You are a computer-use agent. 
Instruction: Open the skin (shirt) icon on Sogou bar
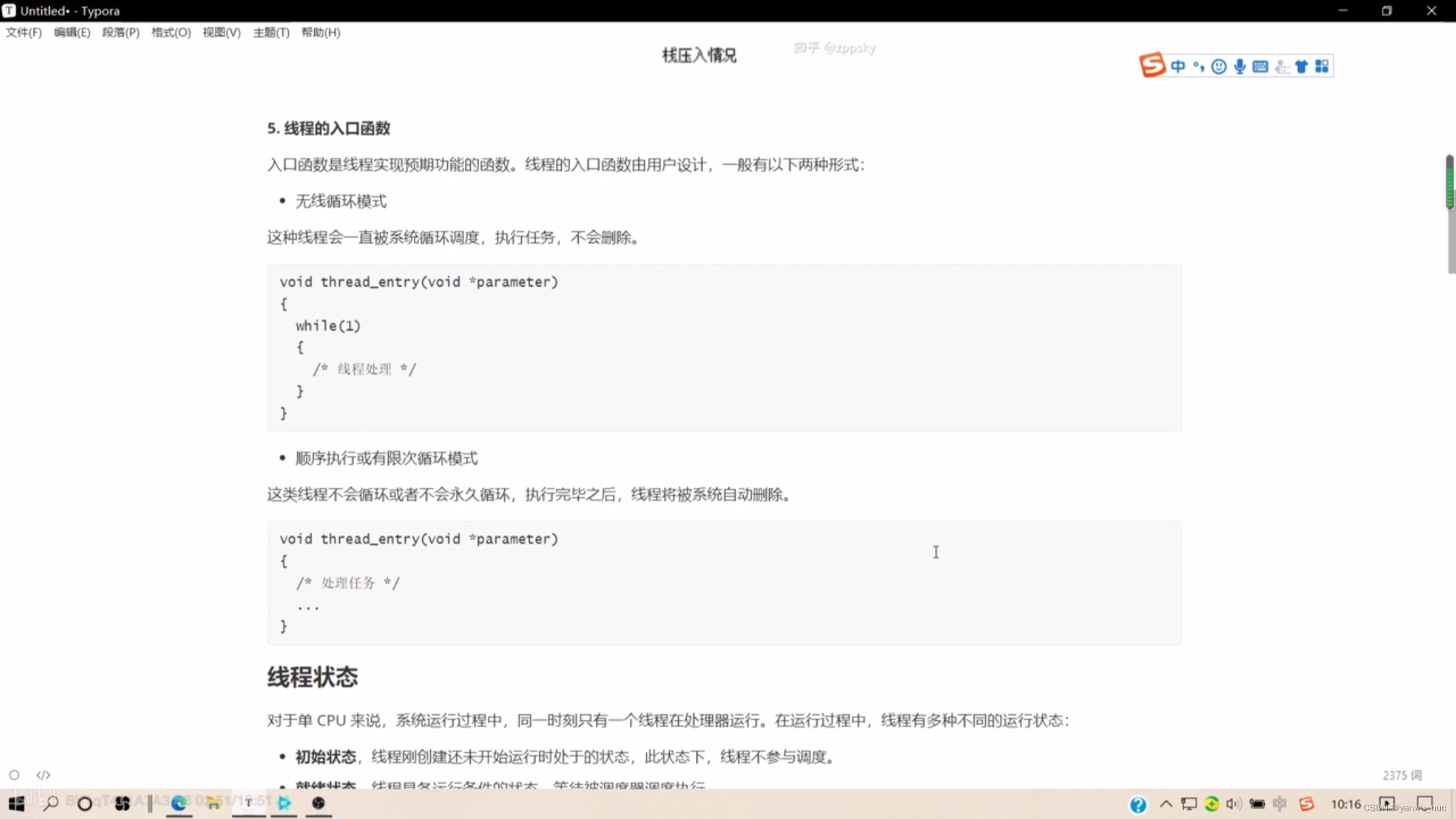click(x=1301, y=66)
